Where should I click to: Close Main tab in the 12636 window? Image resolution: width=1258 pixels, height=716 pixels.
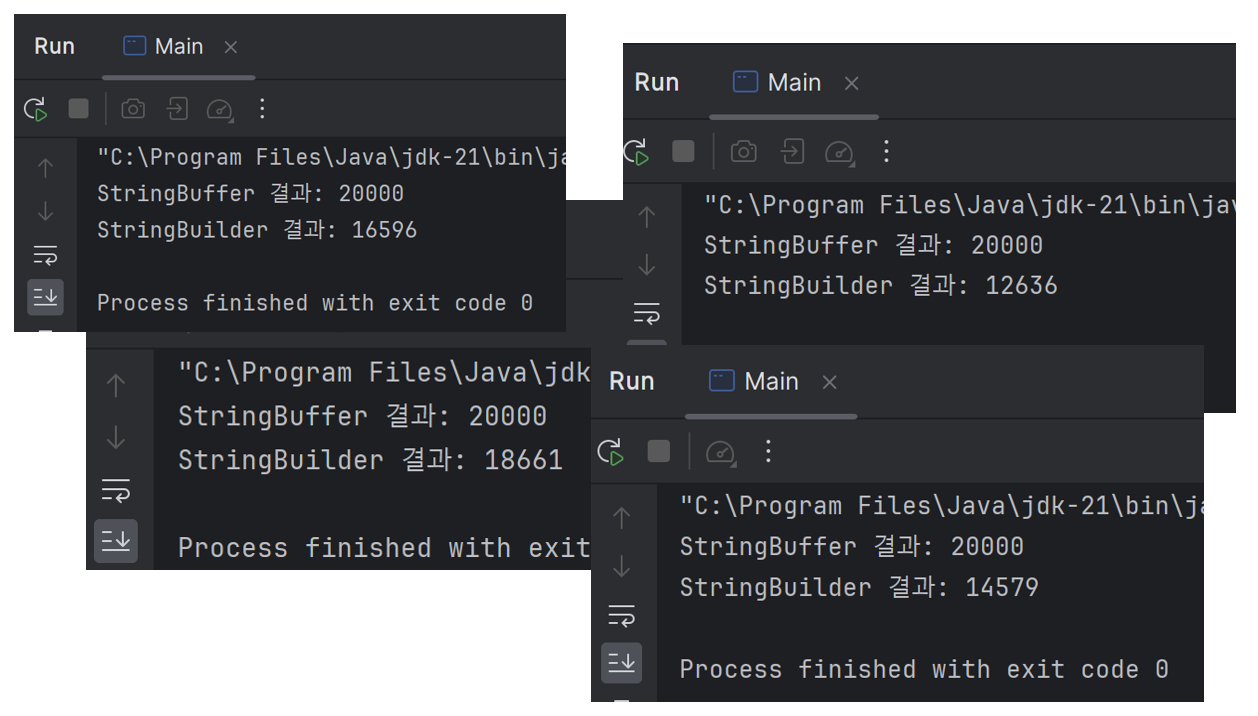coord(852,84)
